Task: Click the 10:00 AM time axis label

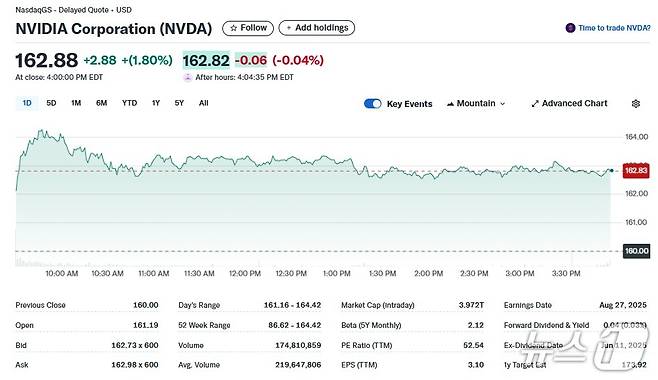Action: point(62,273)
